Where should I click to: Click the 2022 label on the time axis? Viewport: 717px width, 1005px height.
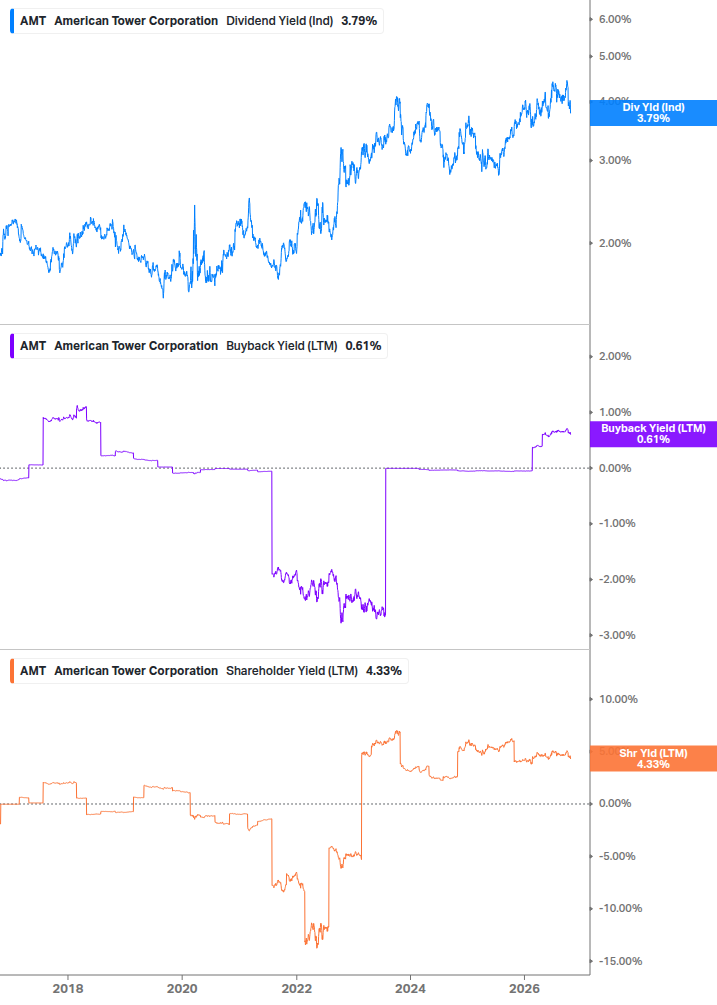(297, 988)
